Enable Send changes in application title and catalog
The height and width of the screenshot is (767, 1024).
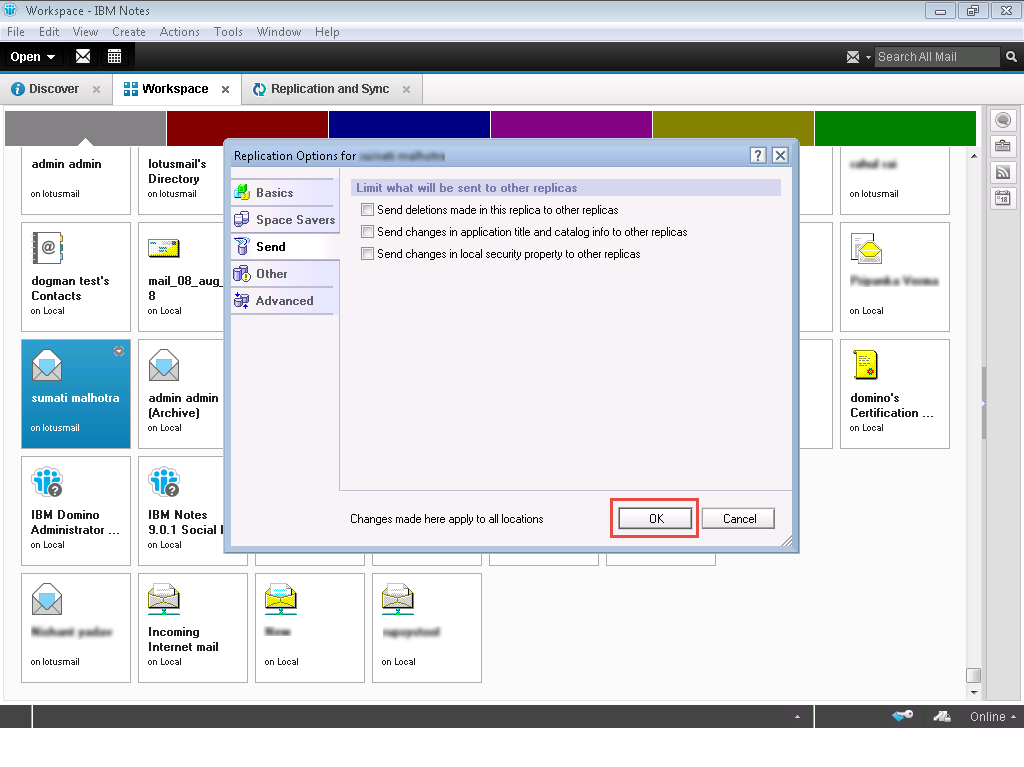coord(368,232)
